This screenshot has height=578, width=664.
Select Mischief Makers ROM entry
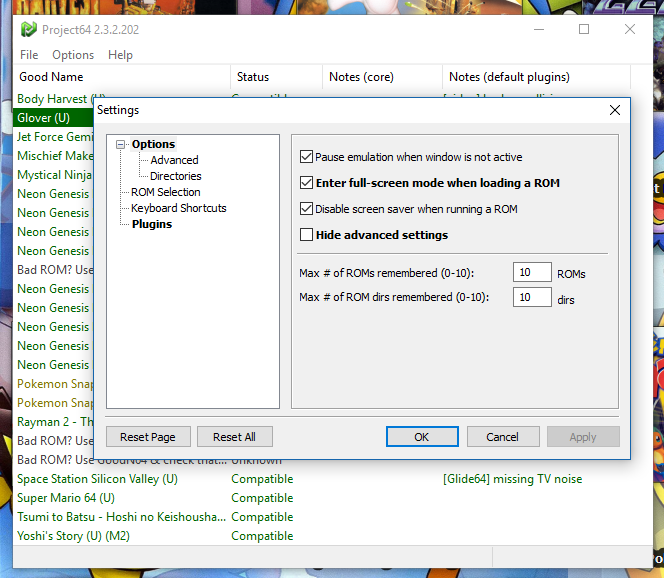pyautogui.click(x=55, y=156)
